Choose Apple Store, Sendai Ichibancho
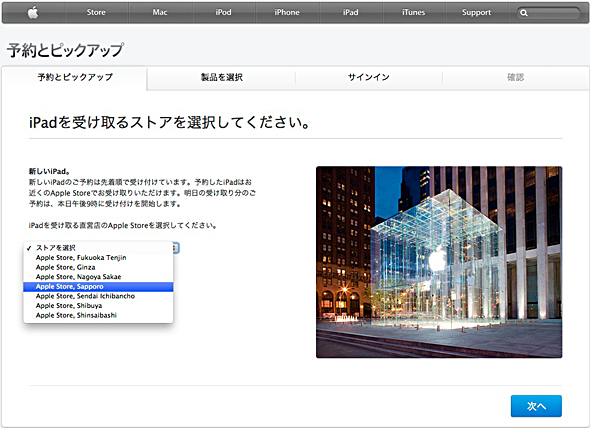The width and height of the screenshot is (590, 428). (x=98, y=296)
